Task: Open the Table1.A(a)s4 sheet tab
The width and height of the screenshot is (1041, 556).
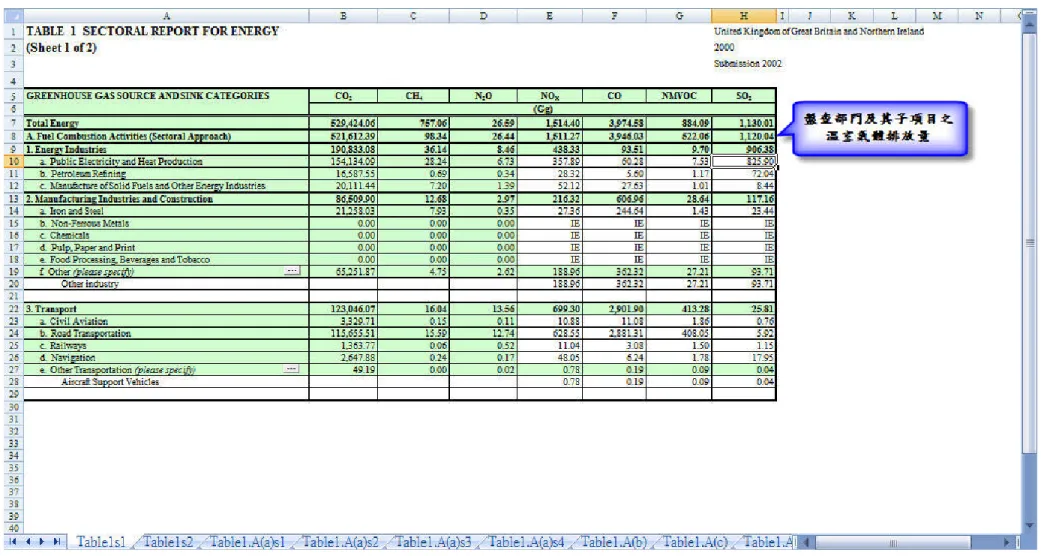Action: (x=526, y=542)
